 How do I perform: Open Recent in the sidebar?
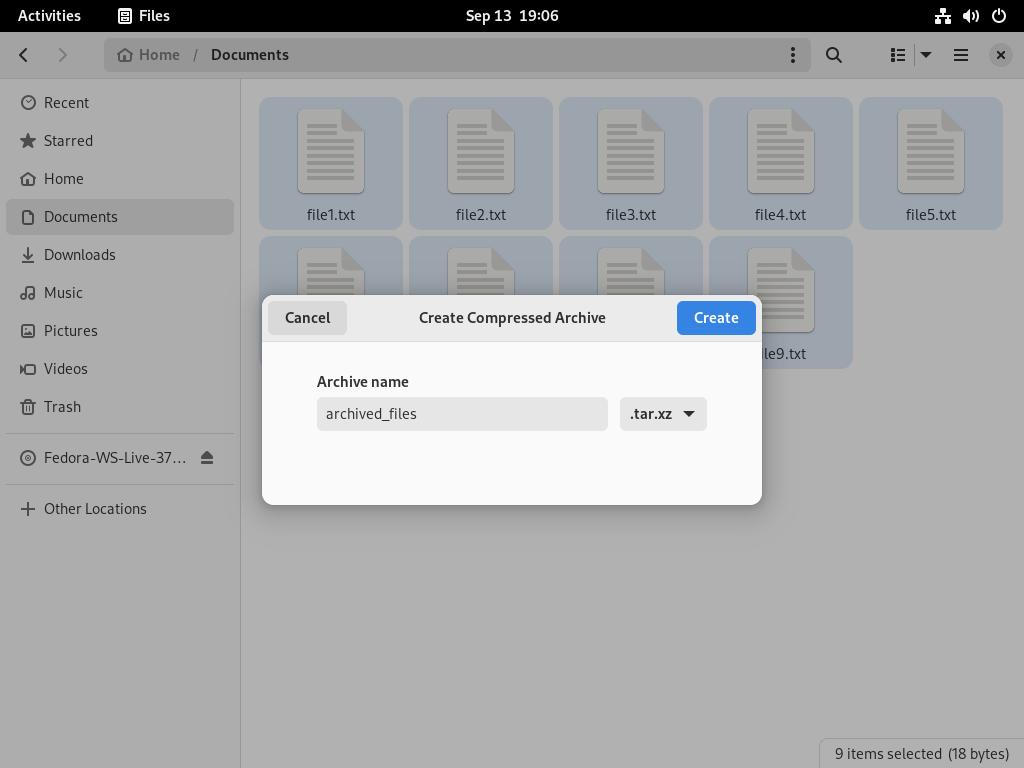(x=120, y=103)
